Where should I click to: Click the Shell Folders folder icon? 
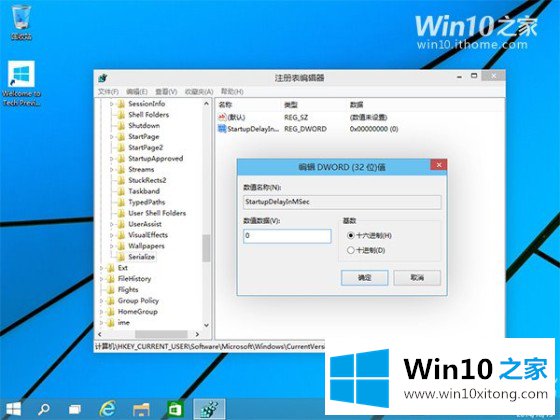point(121,114)
